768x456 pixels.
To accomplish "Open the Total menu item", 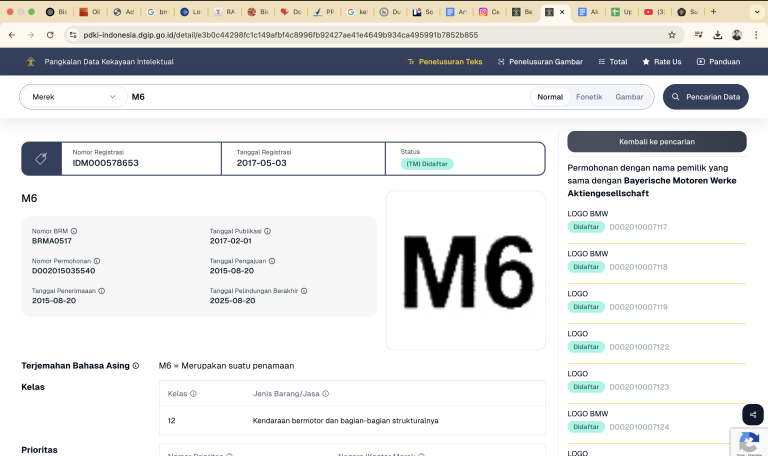I will pos(613,62).
